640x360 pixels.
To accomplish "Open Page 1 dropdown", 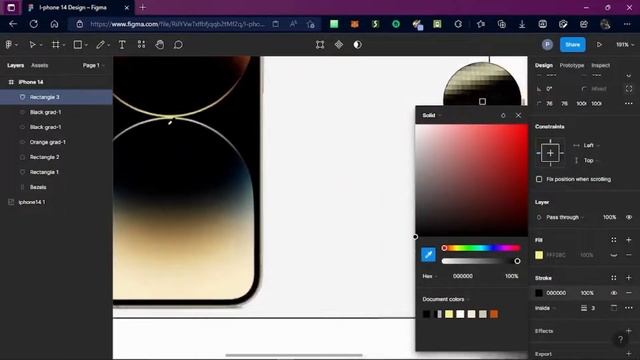I will tap(93, 65).
